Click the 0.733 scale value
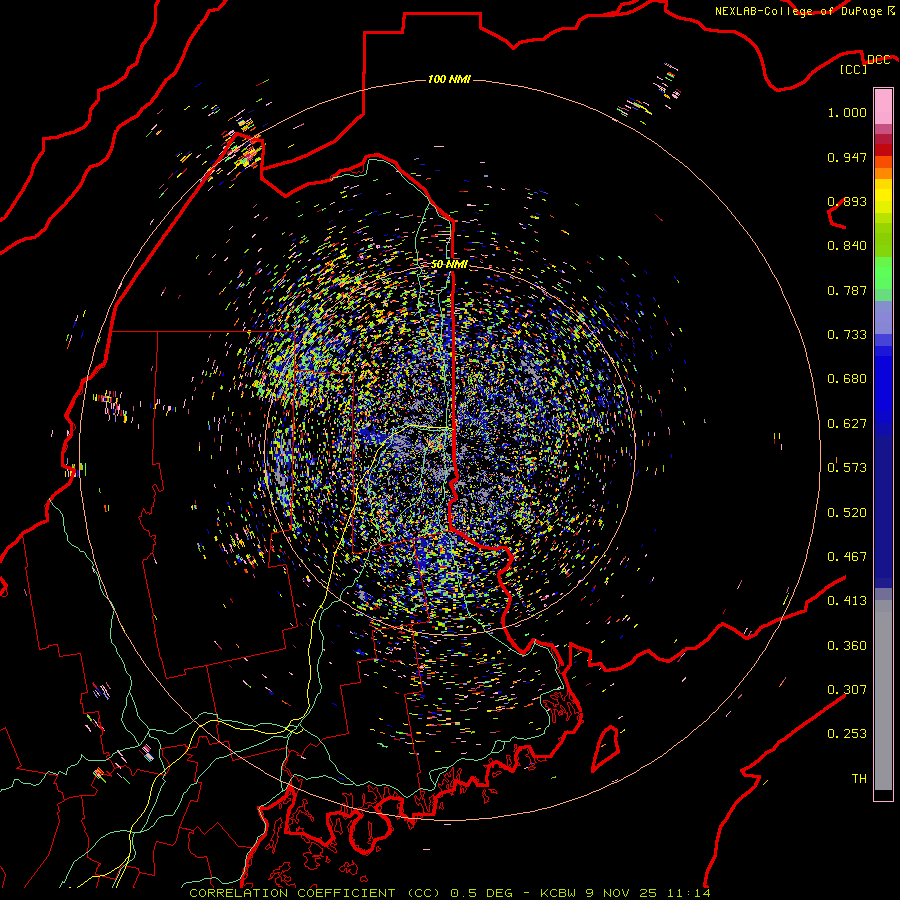Viewport: 900px width, 900px height. 847,335
